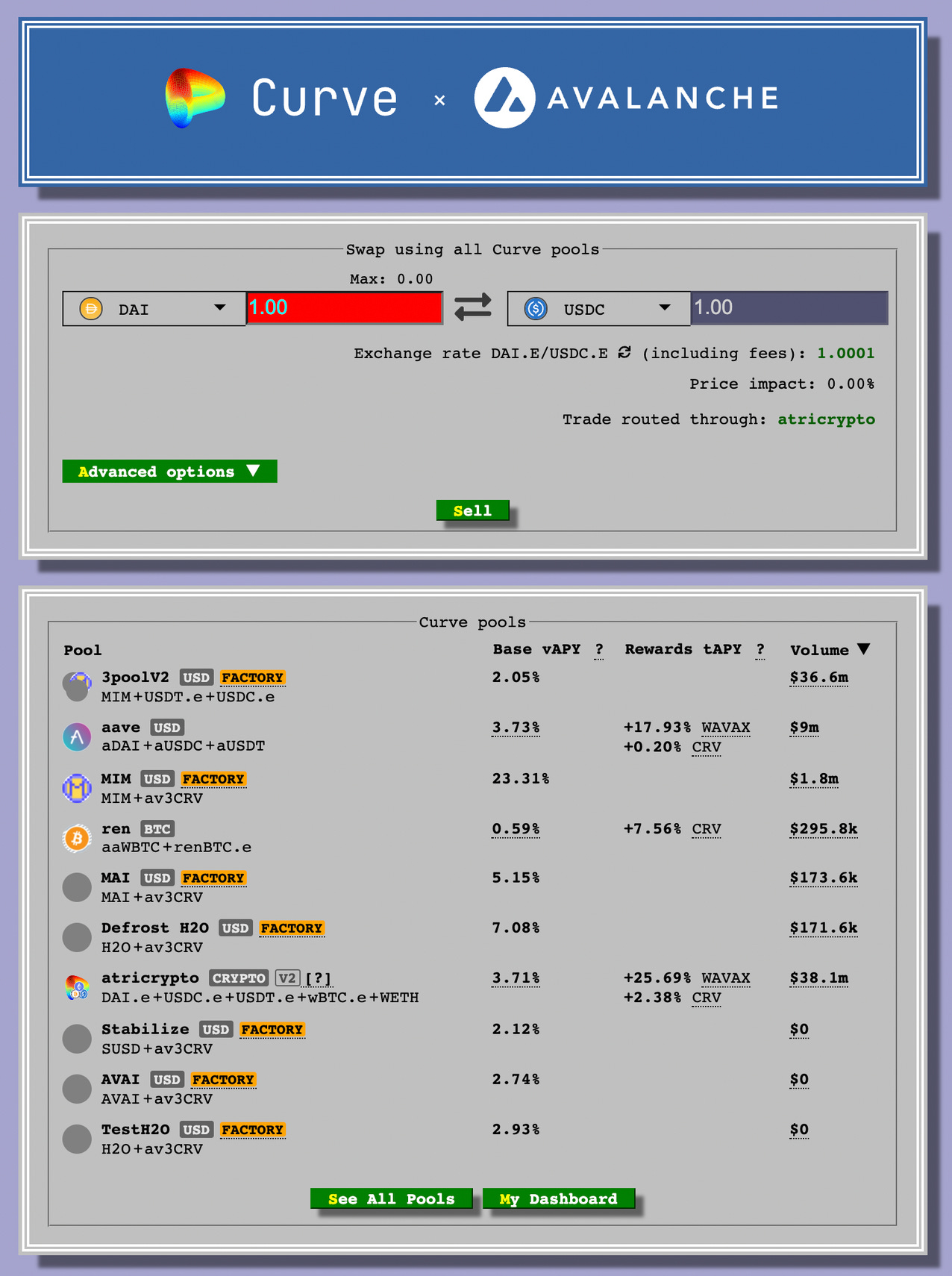Click the Avalanche circular logo
The width and height of the screenshot is (952, 1276).
click(x=505, y=98)
